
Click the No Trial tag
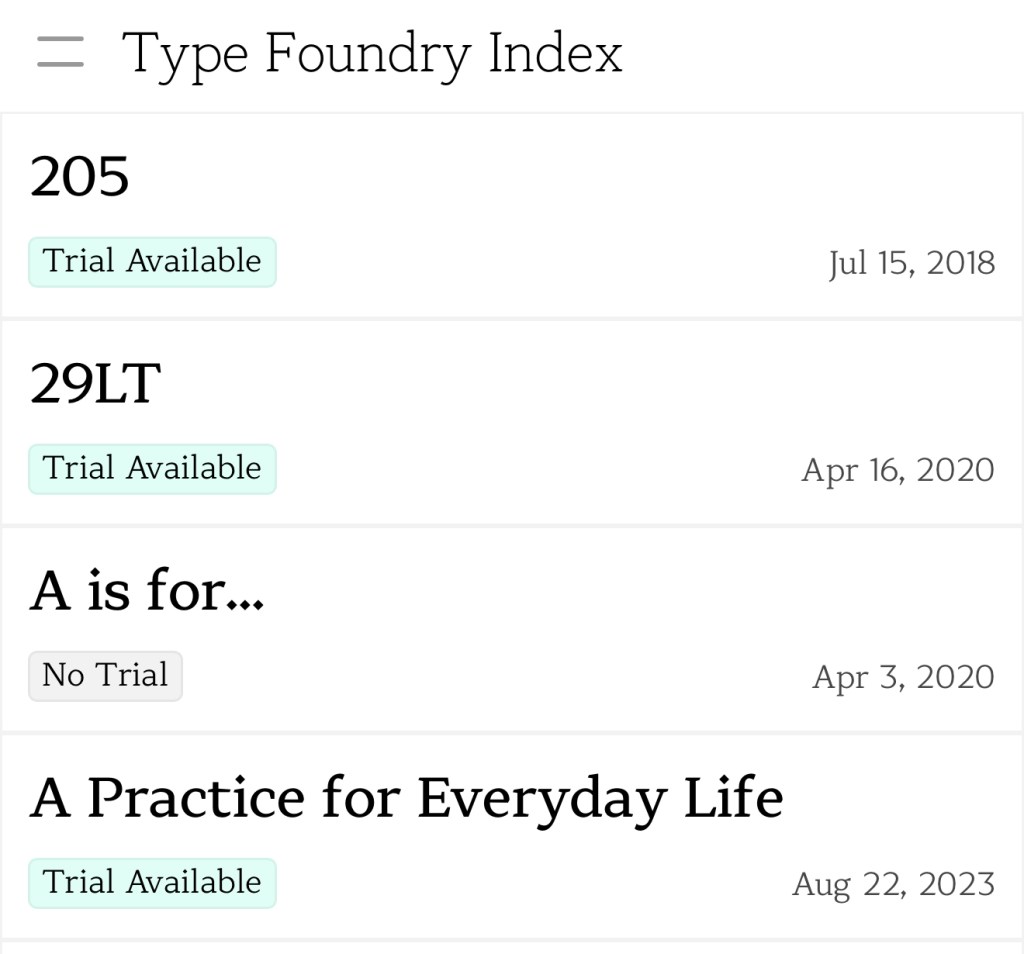click(x=105, y=676)
